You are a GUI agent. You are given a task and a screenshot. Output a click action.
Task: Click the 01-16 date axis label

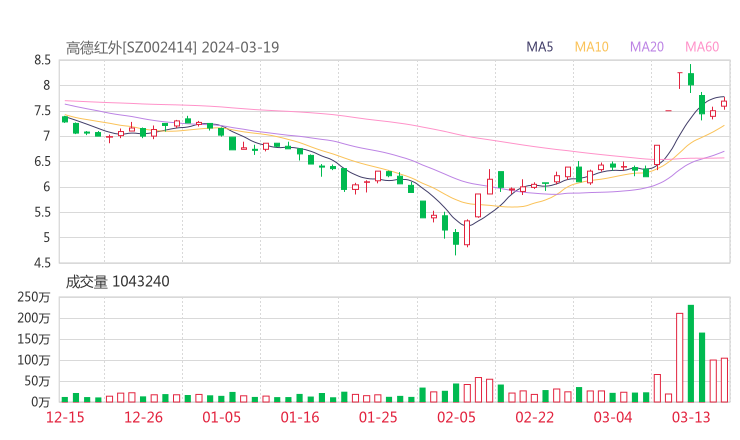pos(300,418)
